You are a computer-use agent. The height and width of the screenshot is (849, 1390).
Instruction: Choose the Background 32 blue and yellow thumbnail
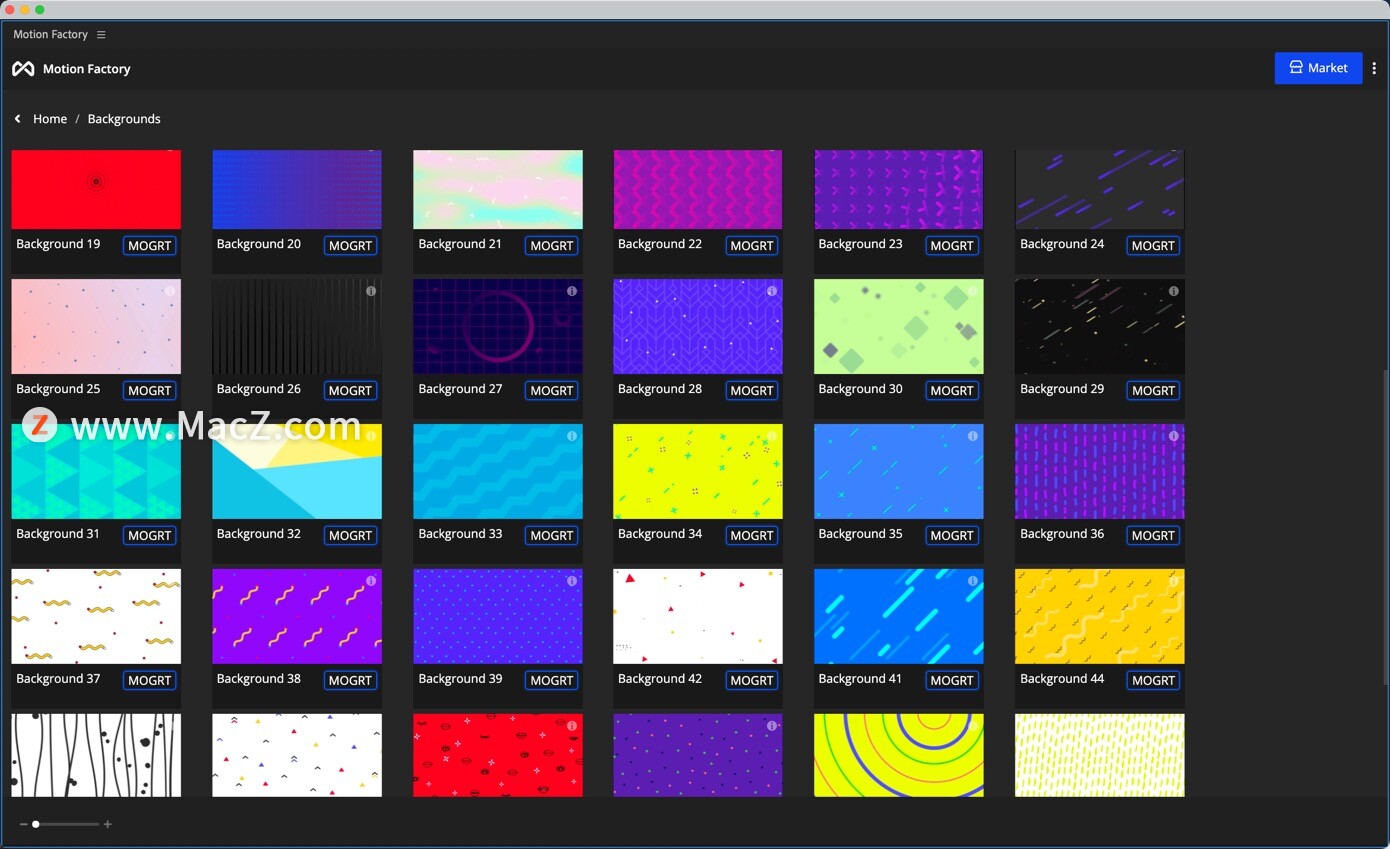click(297, 472)
